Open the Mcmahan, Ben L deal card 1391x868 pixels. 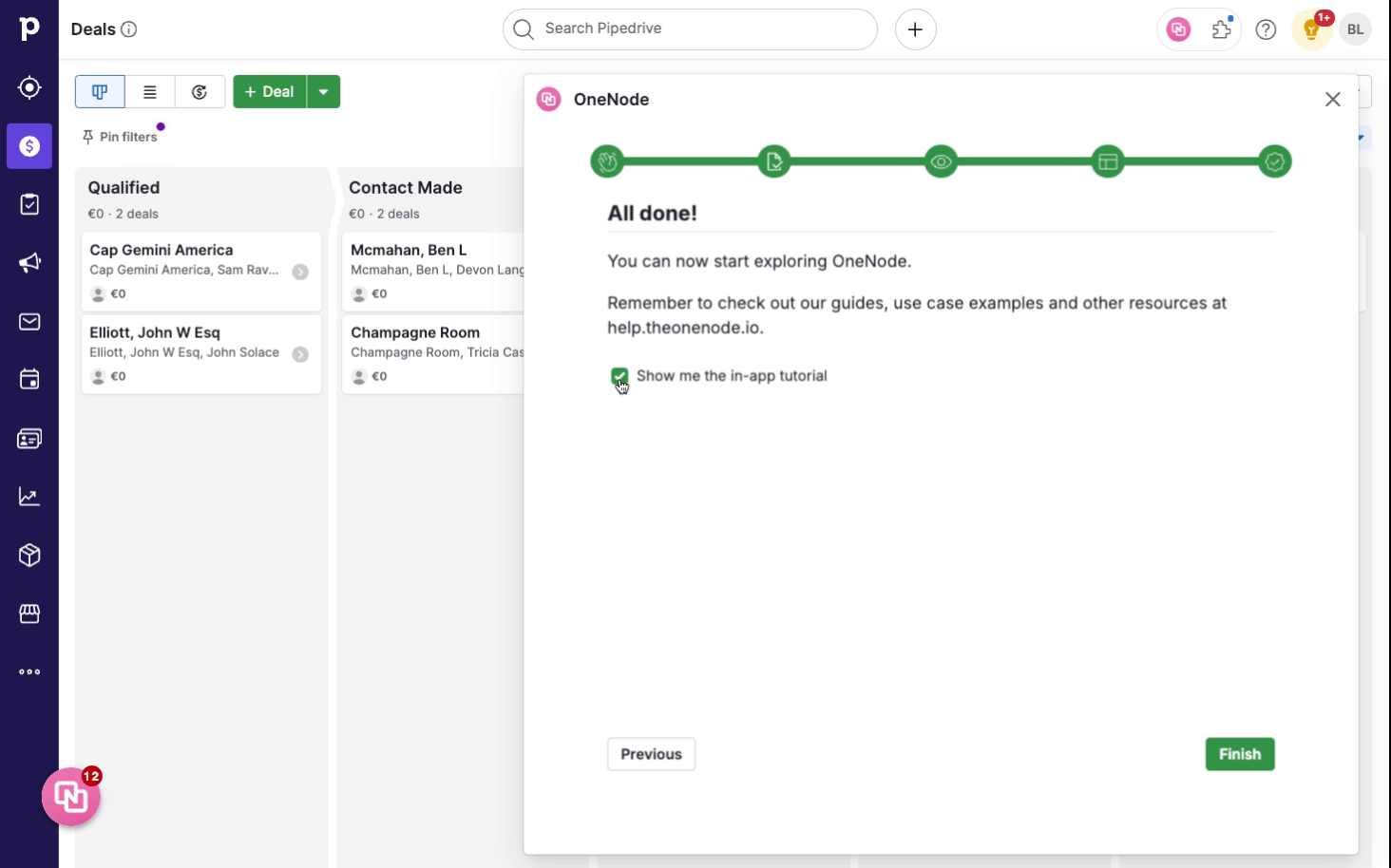433,272
